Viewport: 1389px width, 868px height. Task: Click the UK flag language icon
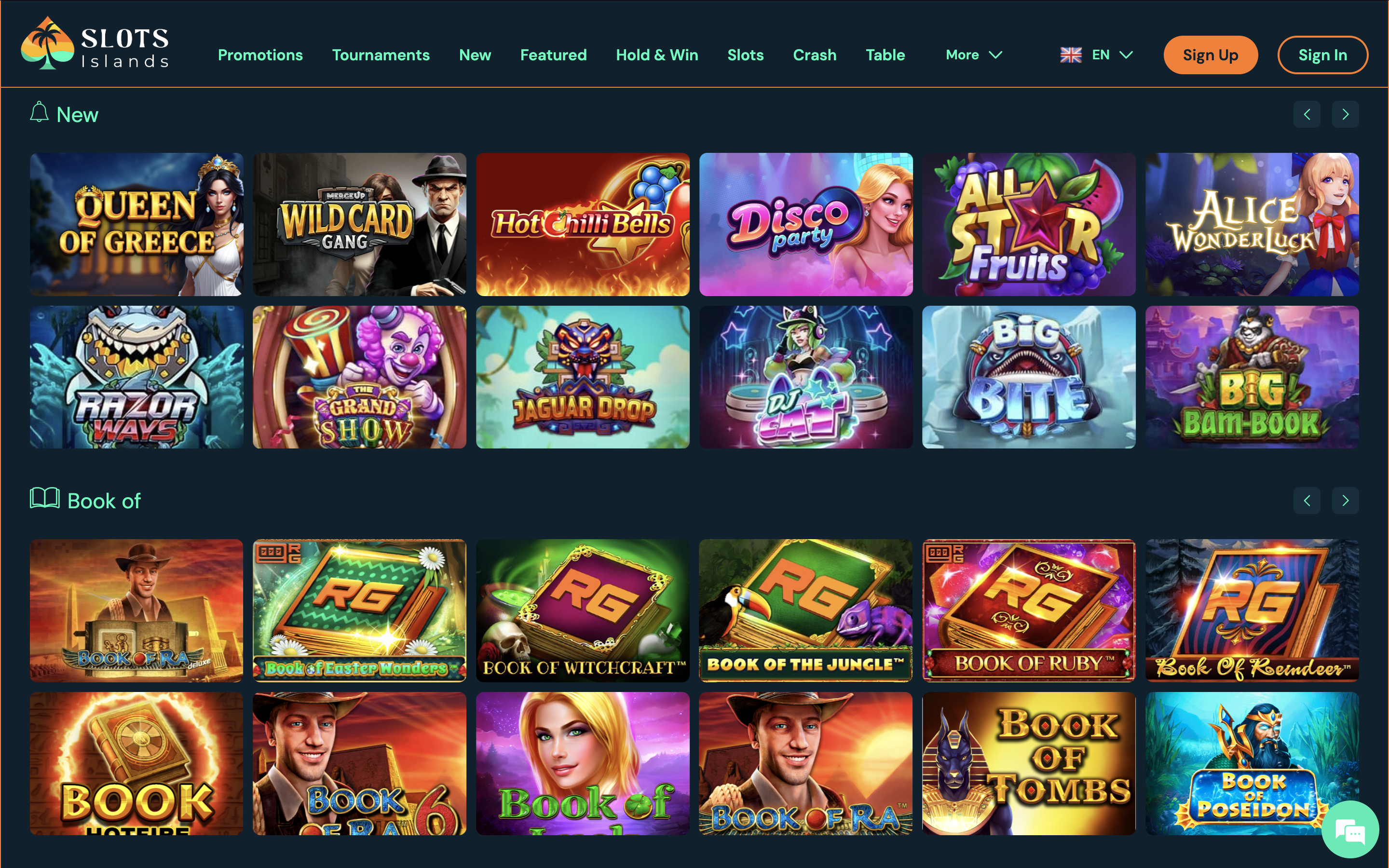click(x=1071, y=55)
